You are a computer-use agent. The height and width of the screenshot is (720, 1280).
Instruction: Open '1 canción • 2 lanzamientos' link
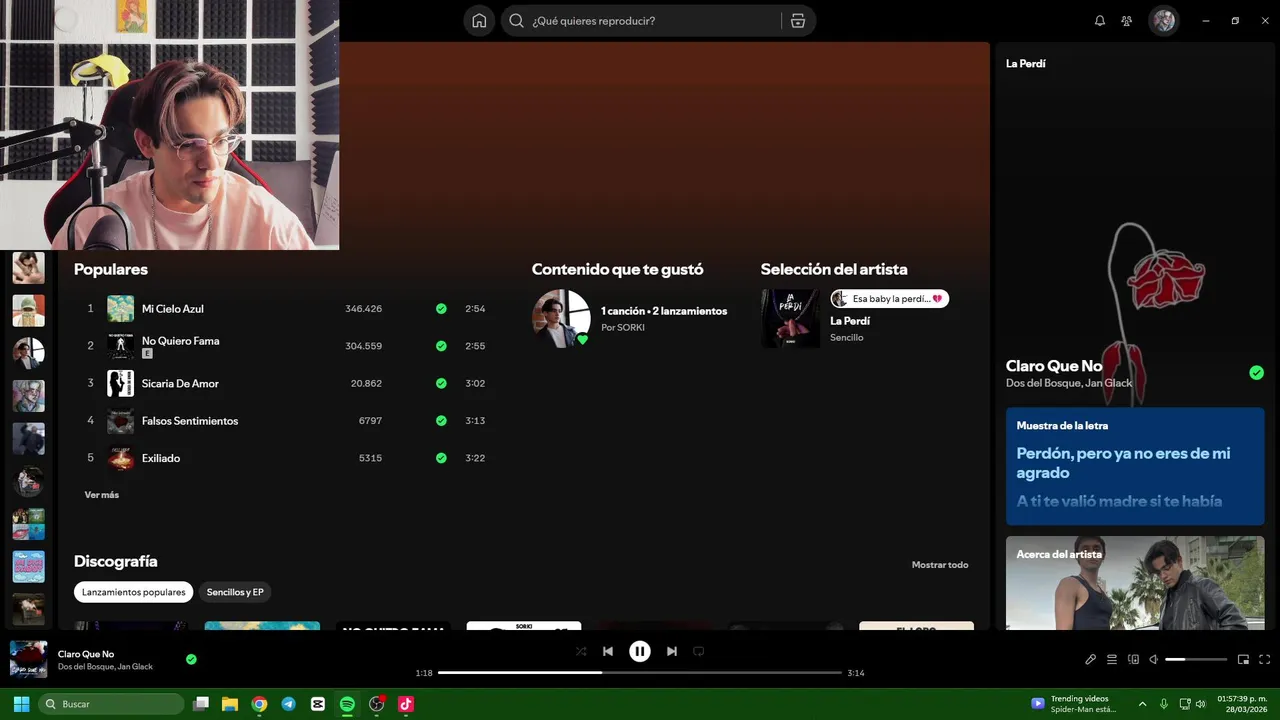664,311
